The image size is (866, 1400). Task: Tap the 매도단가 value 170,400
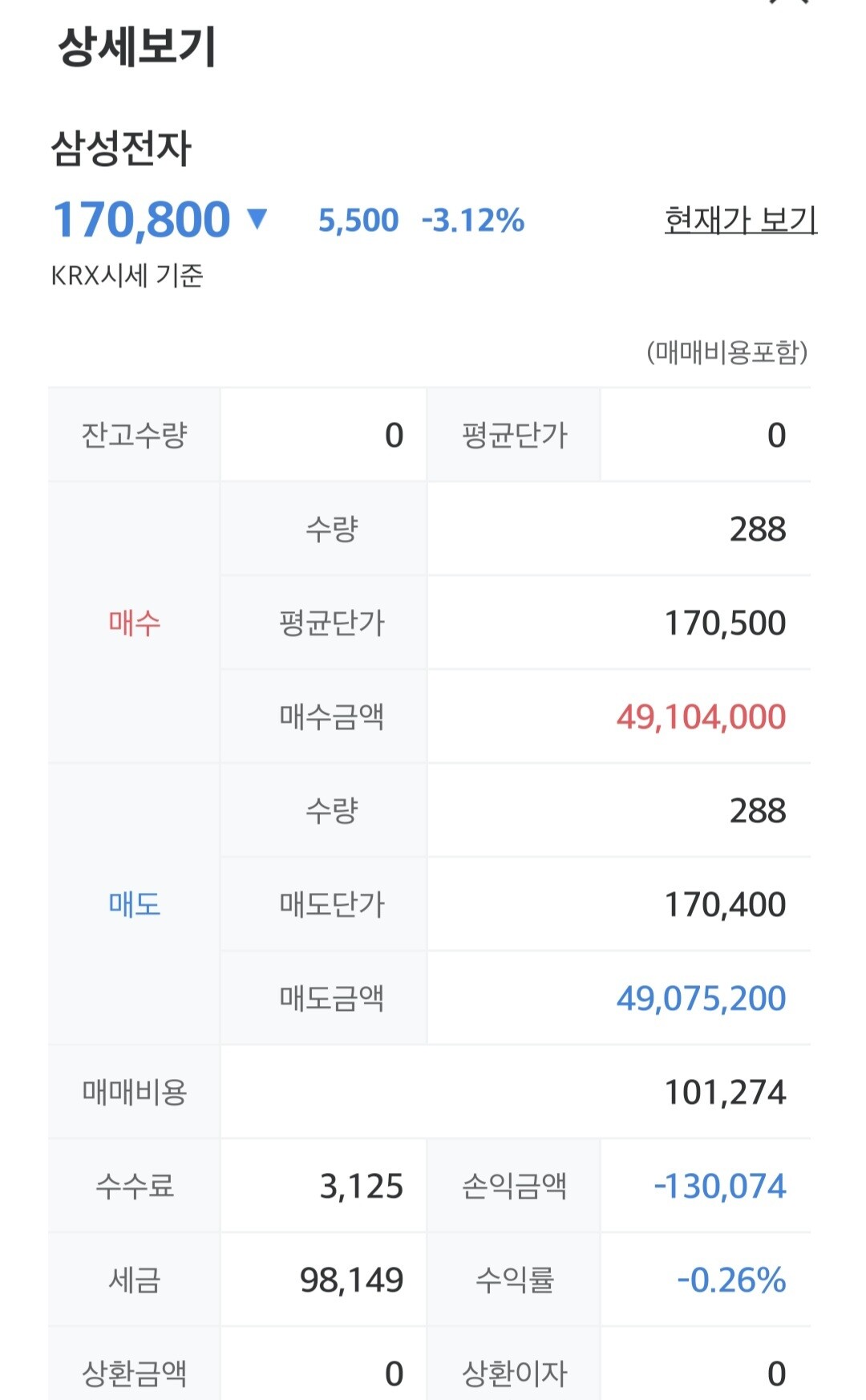[725, 904]
